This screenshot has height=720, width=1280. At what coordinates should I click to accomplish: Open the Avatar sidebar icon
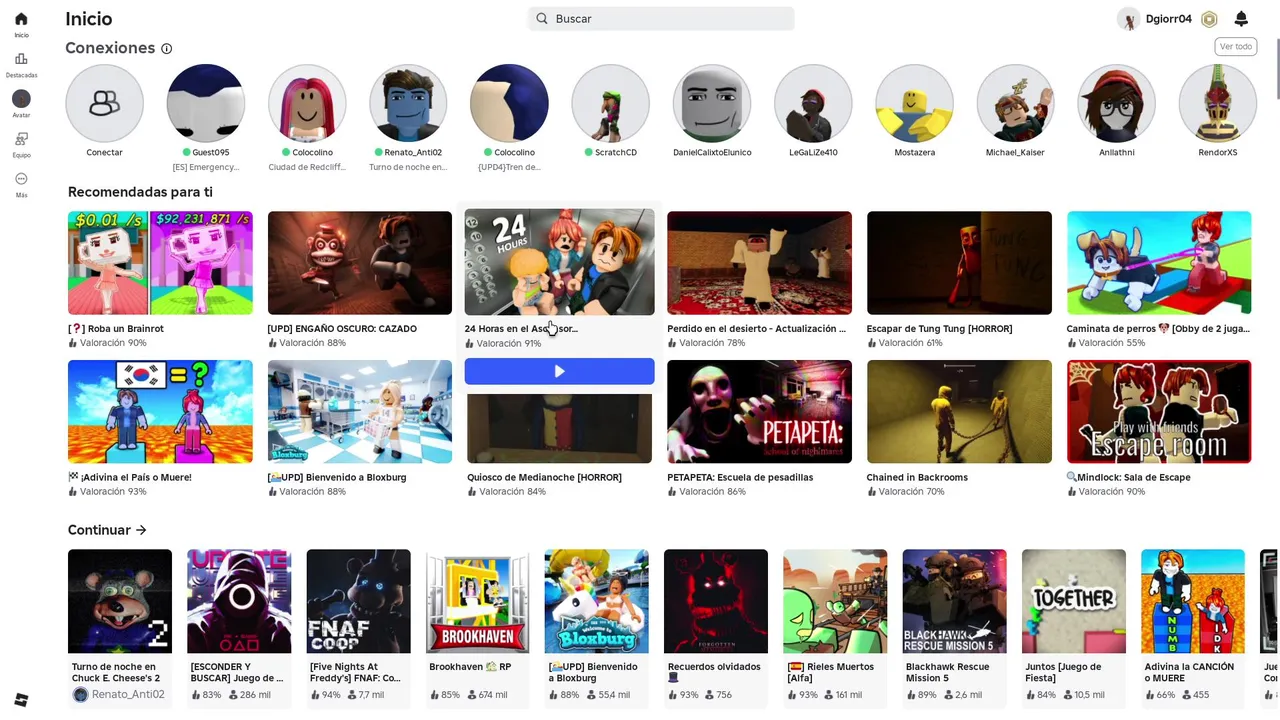coord(21,99)
